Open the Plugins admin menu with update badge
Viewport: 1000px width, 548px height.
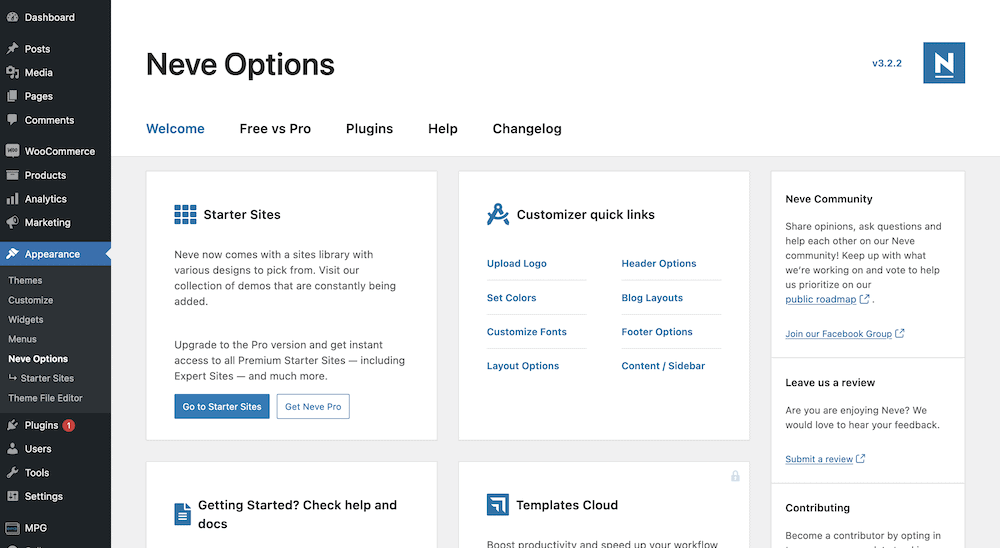click(42, 425)
